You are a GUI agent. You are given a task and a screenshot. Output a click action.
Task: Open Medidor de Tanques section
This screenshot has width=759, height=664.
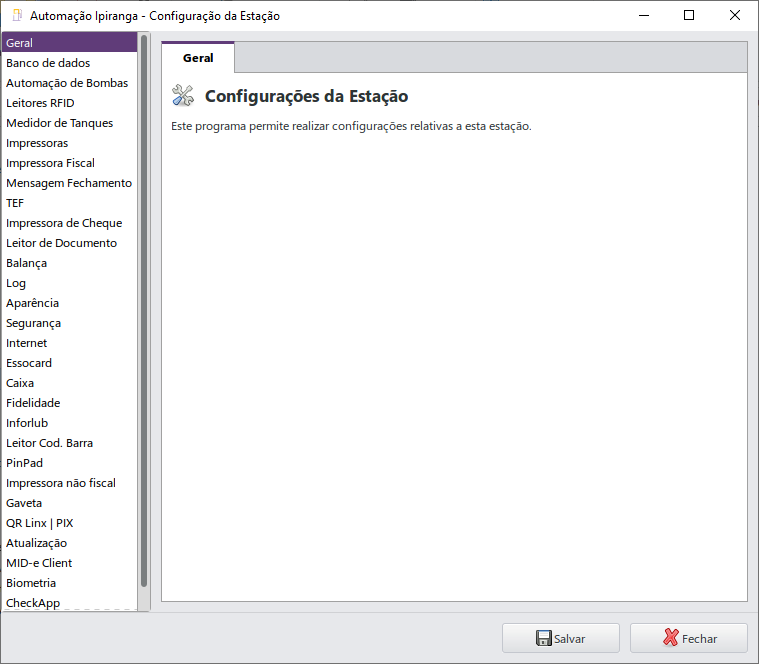coord(70,123)
